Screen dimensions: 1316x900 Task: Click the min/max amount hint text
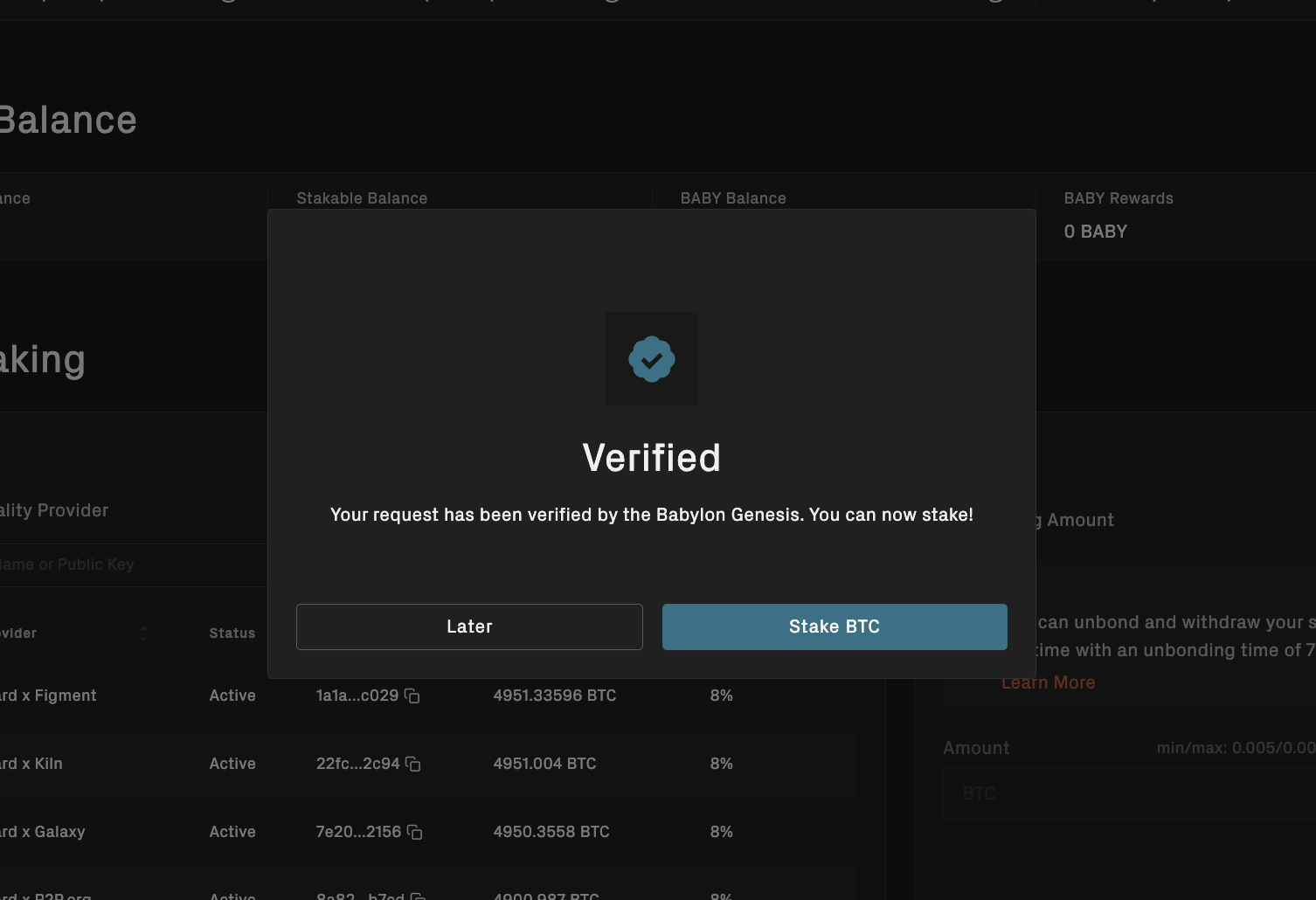coord(1236,748)
